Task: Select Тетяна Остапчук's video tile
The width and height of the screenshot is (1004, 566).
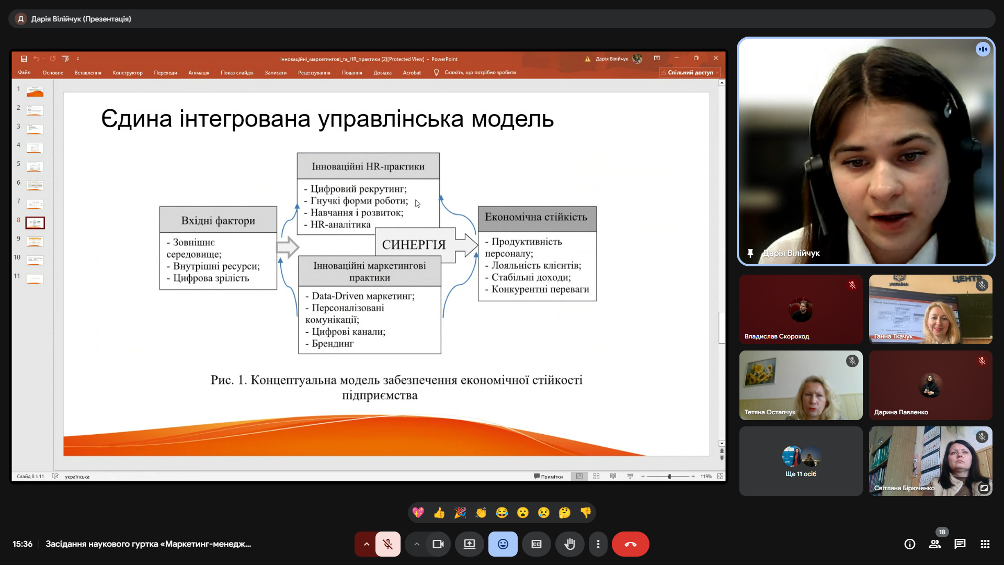Action: (800, 385)
